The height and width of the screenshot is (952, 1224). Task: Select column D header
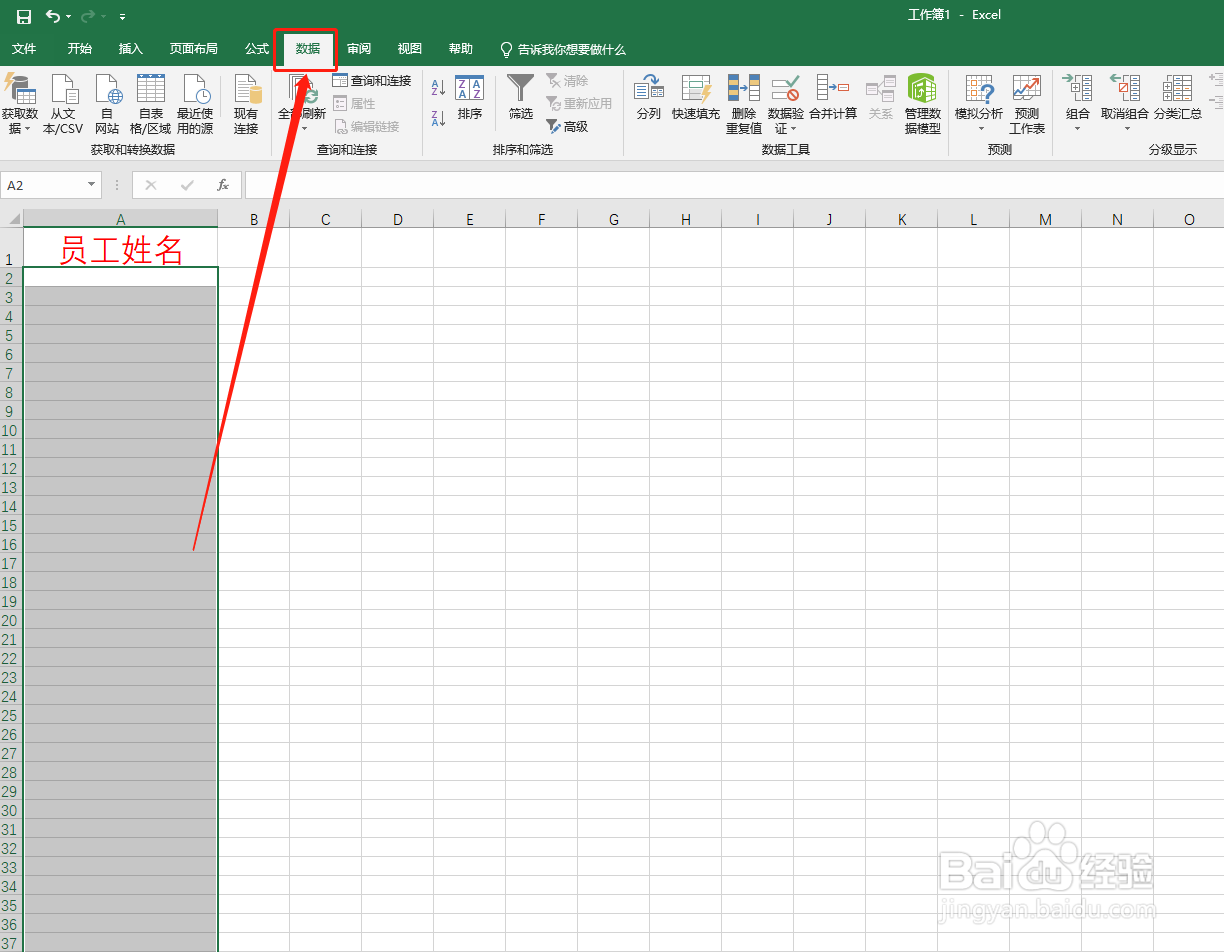[398, 219]
